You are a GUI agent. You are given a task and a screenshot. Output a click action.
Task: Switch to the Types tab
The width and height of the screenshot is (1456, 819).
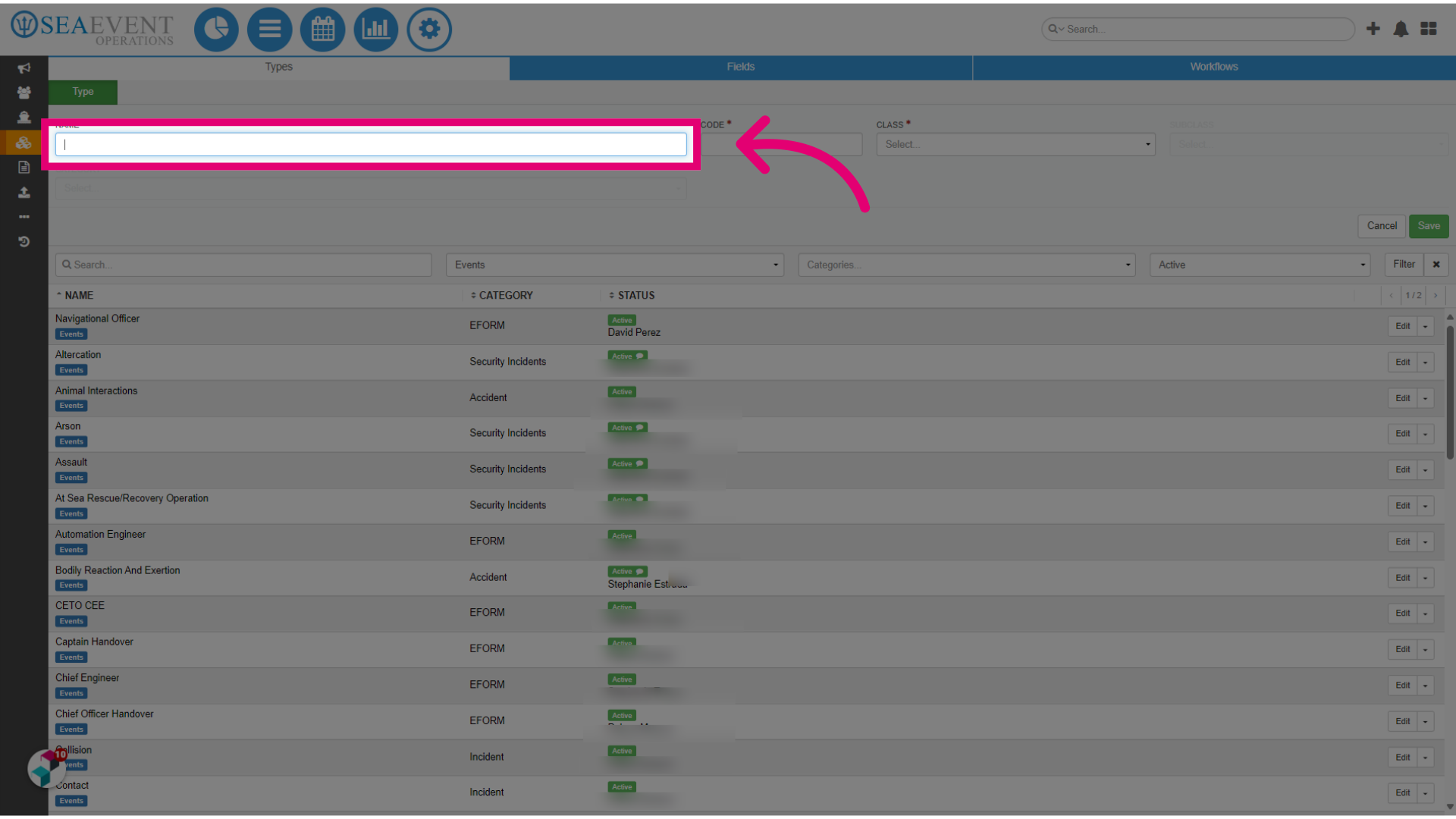point(279,67)
